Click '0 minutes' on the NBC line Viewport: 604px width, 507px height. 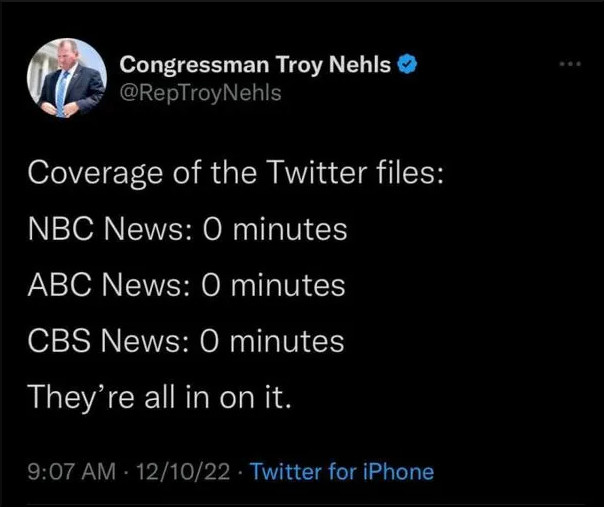point(271,230)
